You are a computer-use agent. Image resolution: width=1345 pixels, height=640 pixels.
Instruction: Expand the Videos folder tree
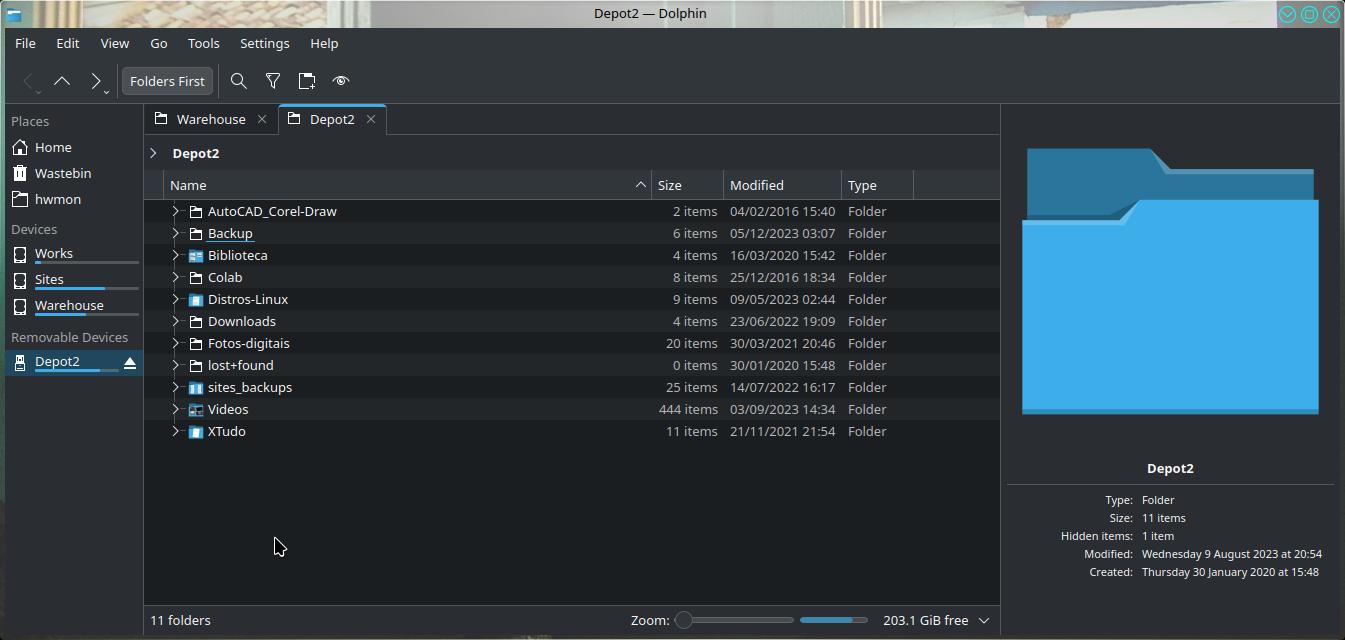175,409
